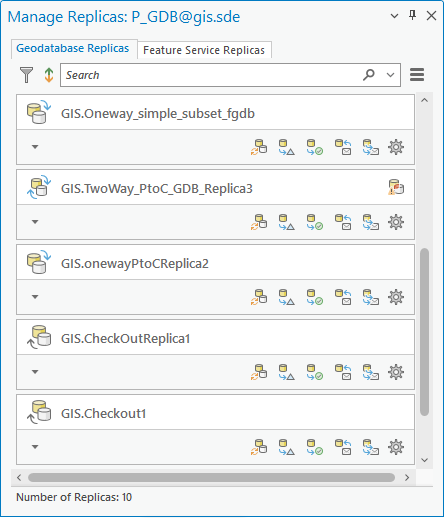Export acknowledgement message for GIS.TwoWay_PtoC_GDB_Replica3
The width and height of the screenshot is (444, 518).
pyautogui.click(x=315, y=222)
